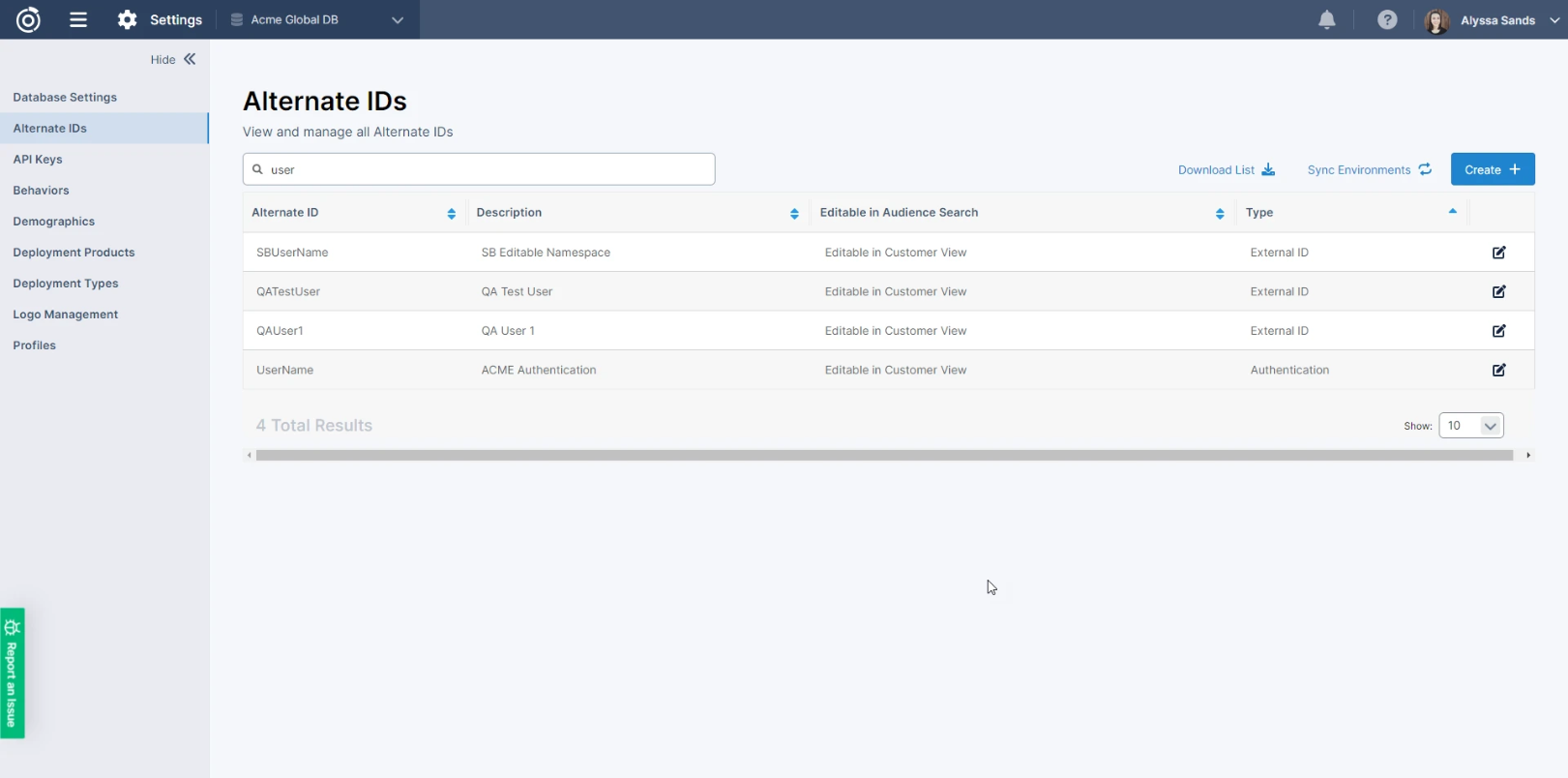This screenshot has width=1568, height=778.
Task: Click the home logo icon
Action: (x=29, y=20)
